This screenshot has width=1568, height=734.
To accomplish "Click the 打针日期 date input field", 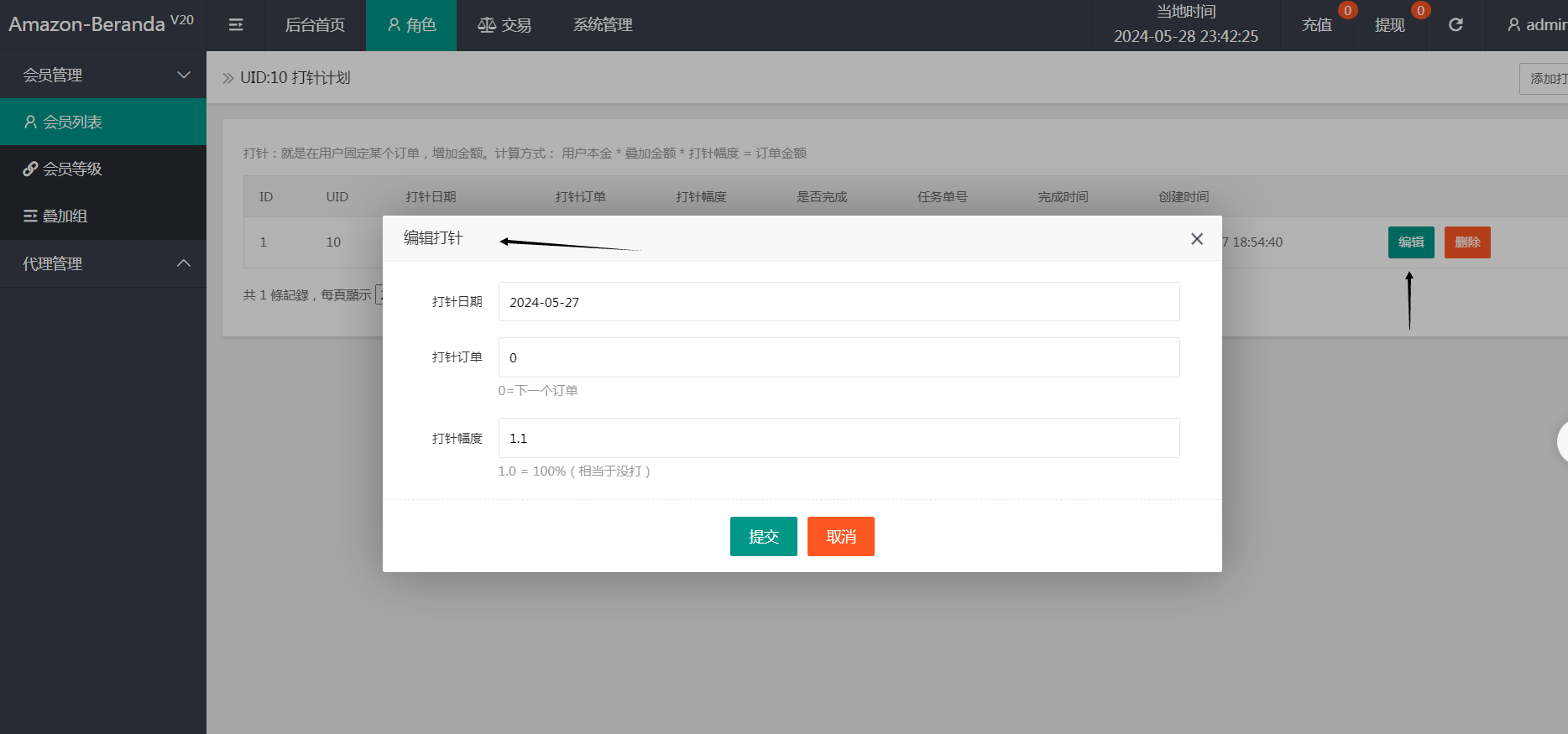I will click(839, 302).
